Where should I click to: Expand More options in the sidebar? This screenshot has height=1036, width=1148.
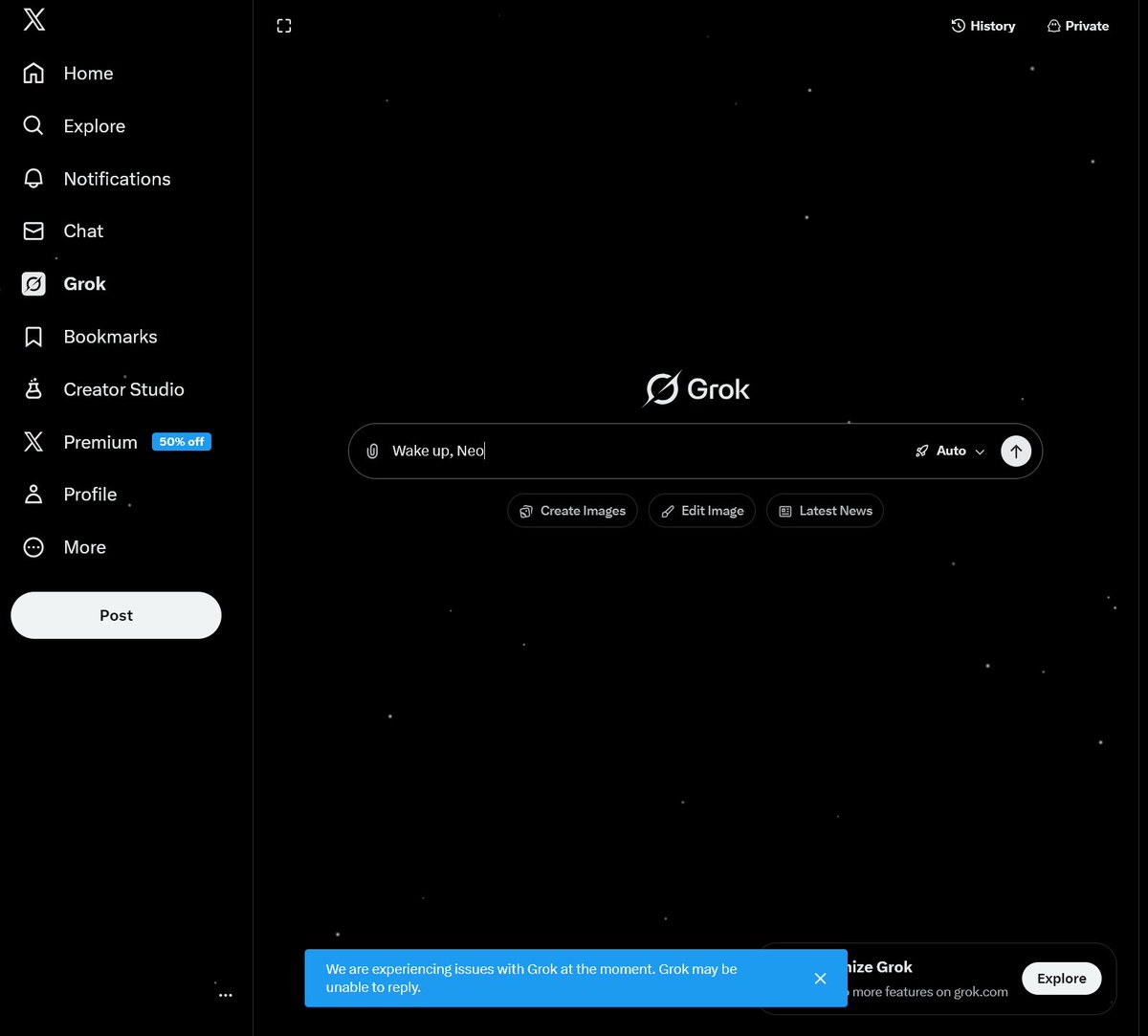63,547
